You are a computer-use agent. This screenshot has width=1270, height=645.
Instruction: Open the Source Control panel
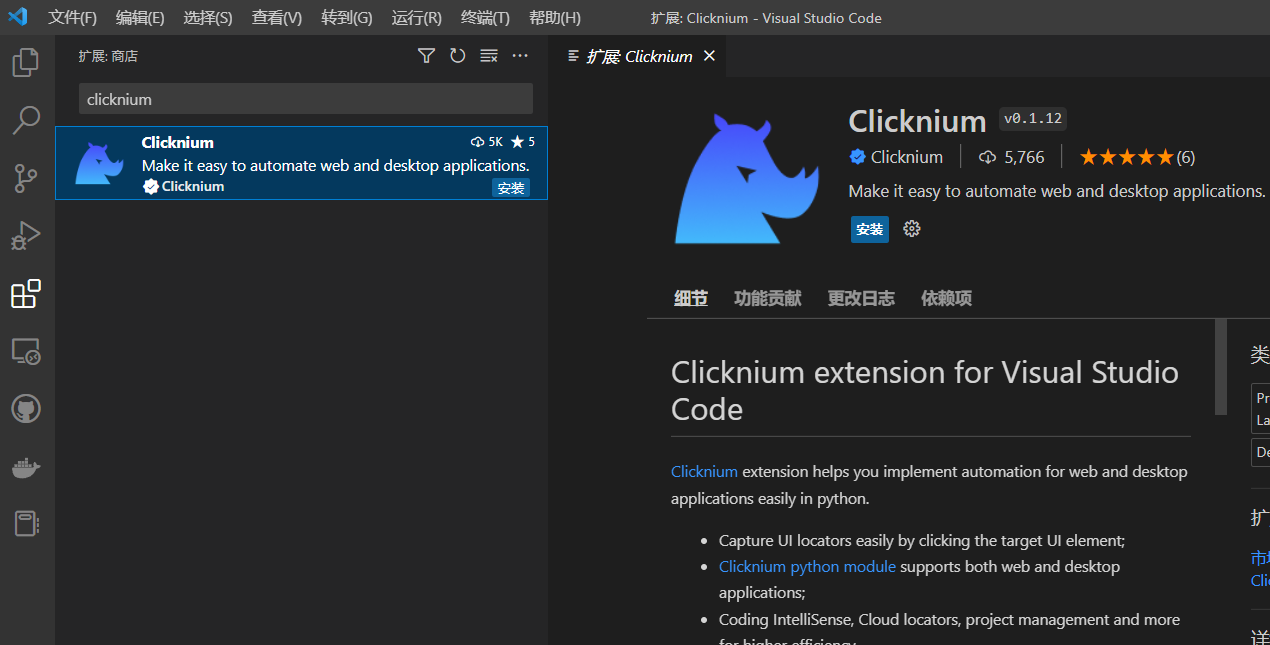(x=25, y=178)
